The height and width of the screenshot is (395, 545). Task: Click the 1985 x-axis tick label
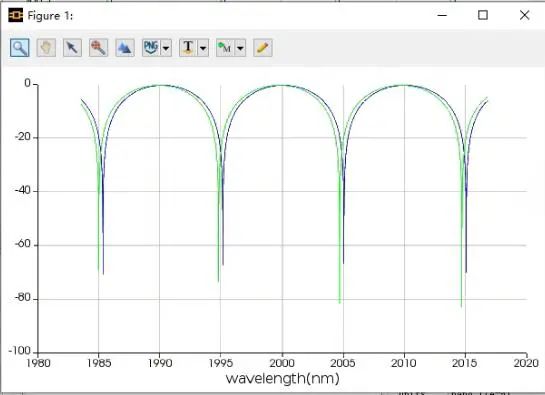99,363
